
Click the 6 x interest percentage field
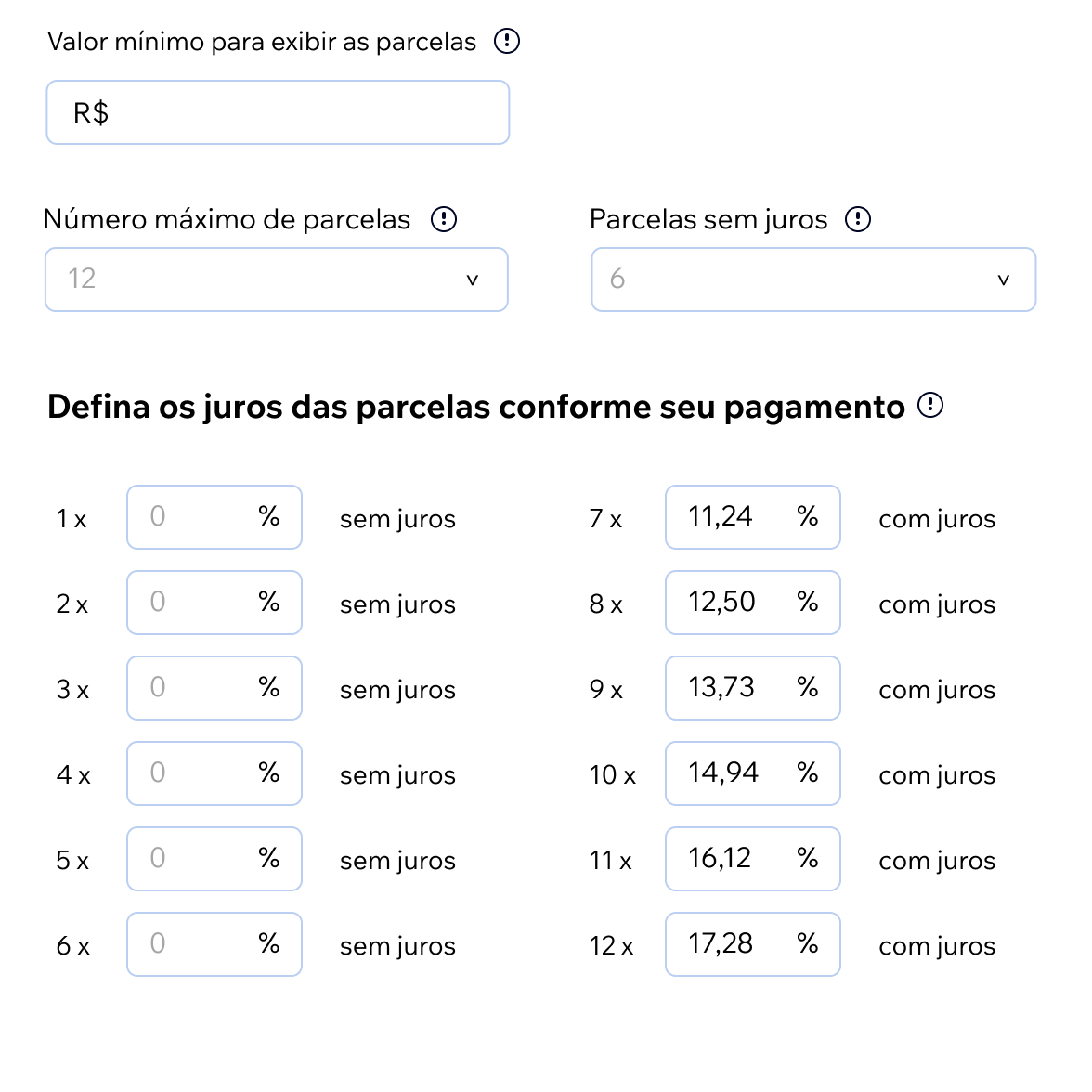click(x=200, y=944)
